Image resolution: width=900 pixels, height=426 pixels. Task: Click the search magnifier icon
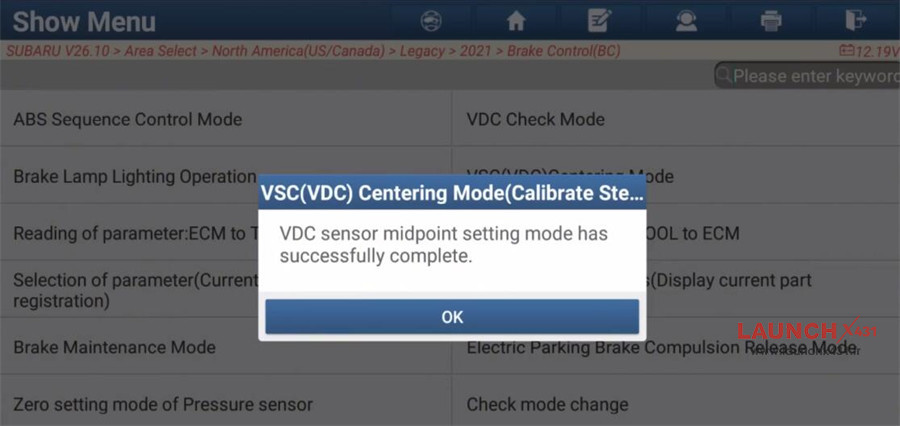[723, 76]
